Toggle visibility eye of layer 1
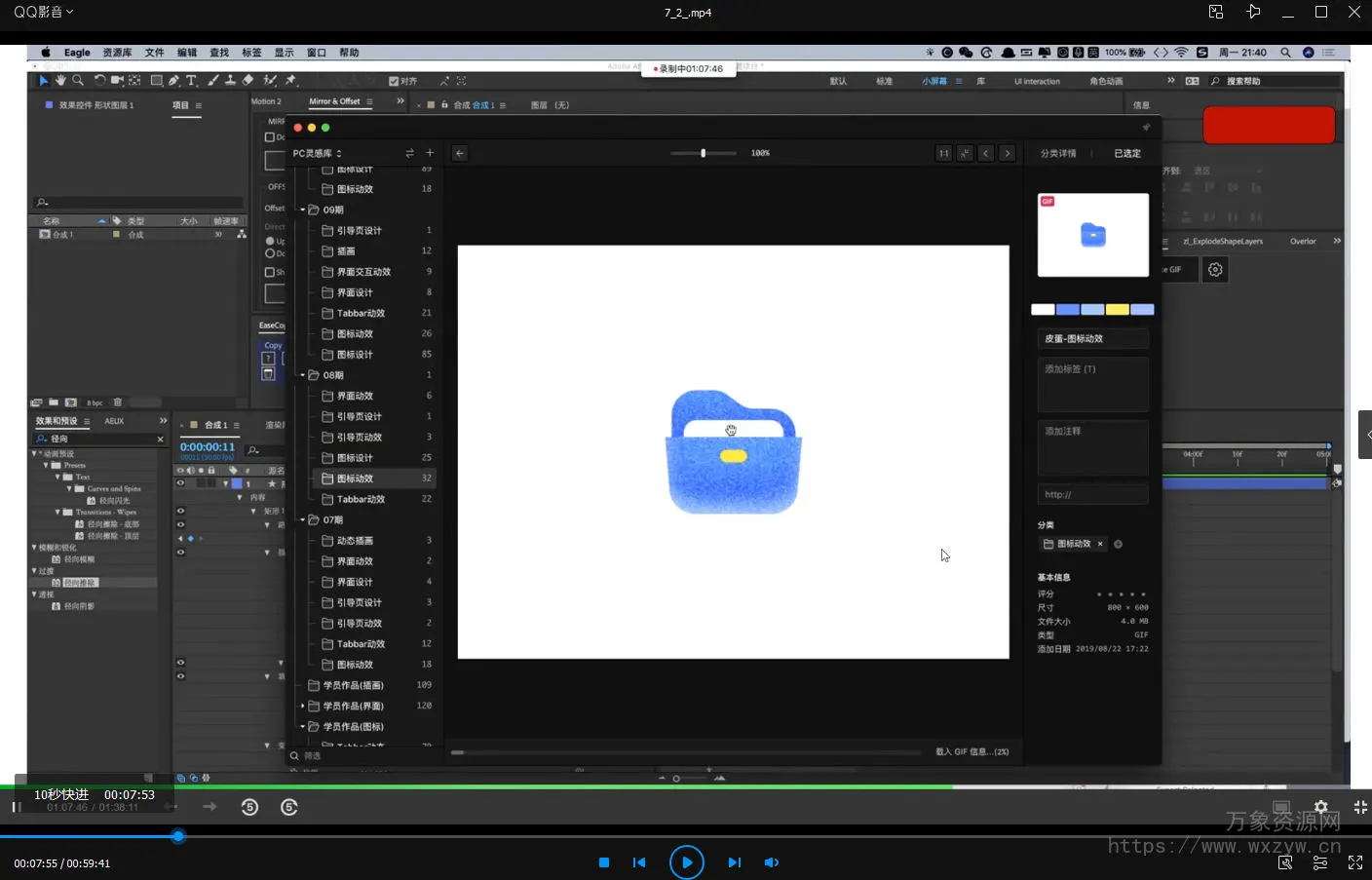The width and height of the screenshot is (1372, 880). pyautogui.click(x=180, y=483)
